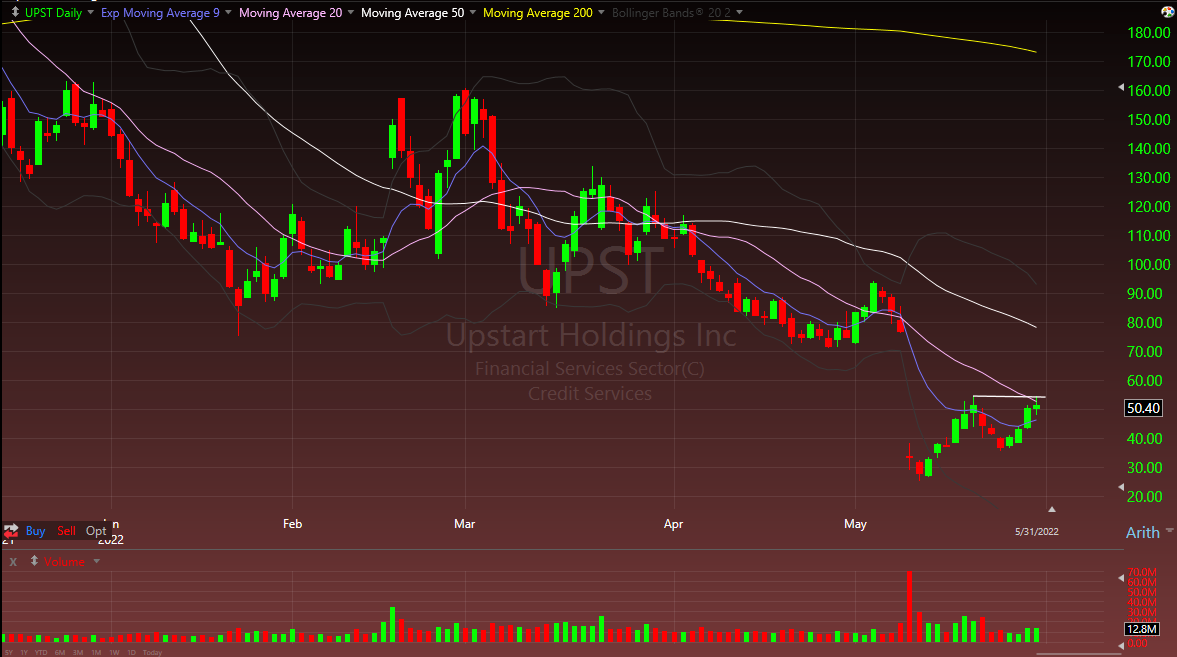The width and height of the screenshot is (1177, 657).
Task: Click the Apr label on the time axis
Action: [673, 524]
